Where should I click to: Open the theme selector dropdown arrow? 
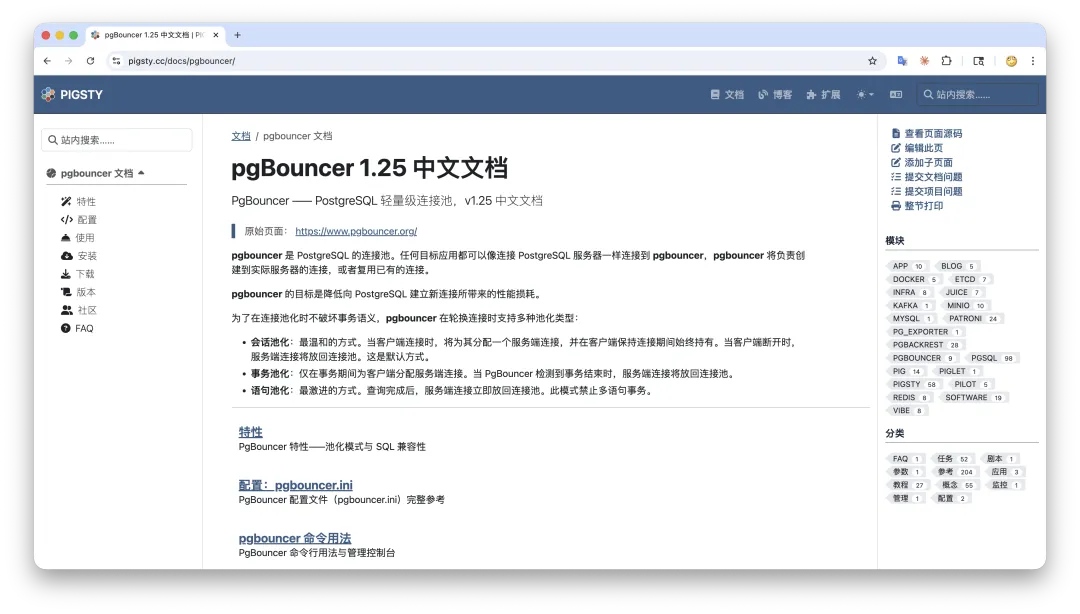pyautogui.click(x=870, y=94)
